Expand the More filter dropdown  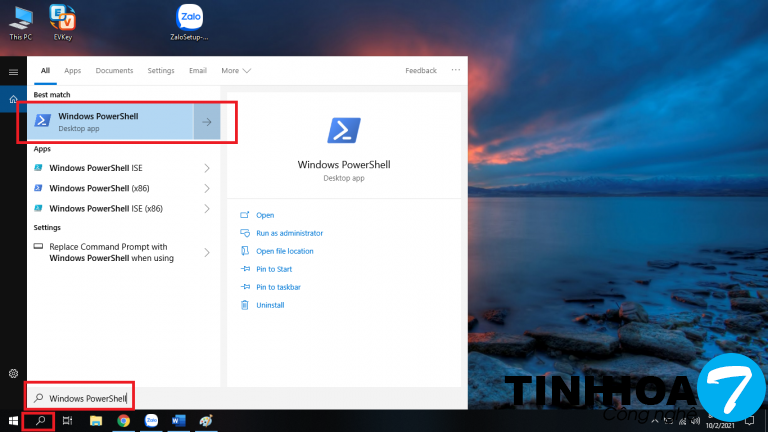pyautogui.click(x=236, y=71)
